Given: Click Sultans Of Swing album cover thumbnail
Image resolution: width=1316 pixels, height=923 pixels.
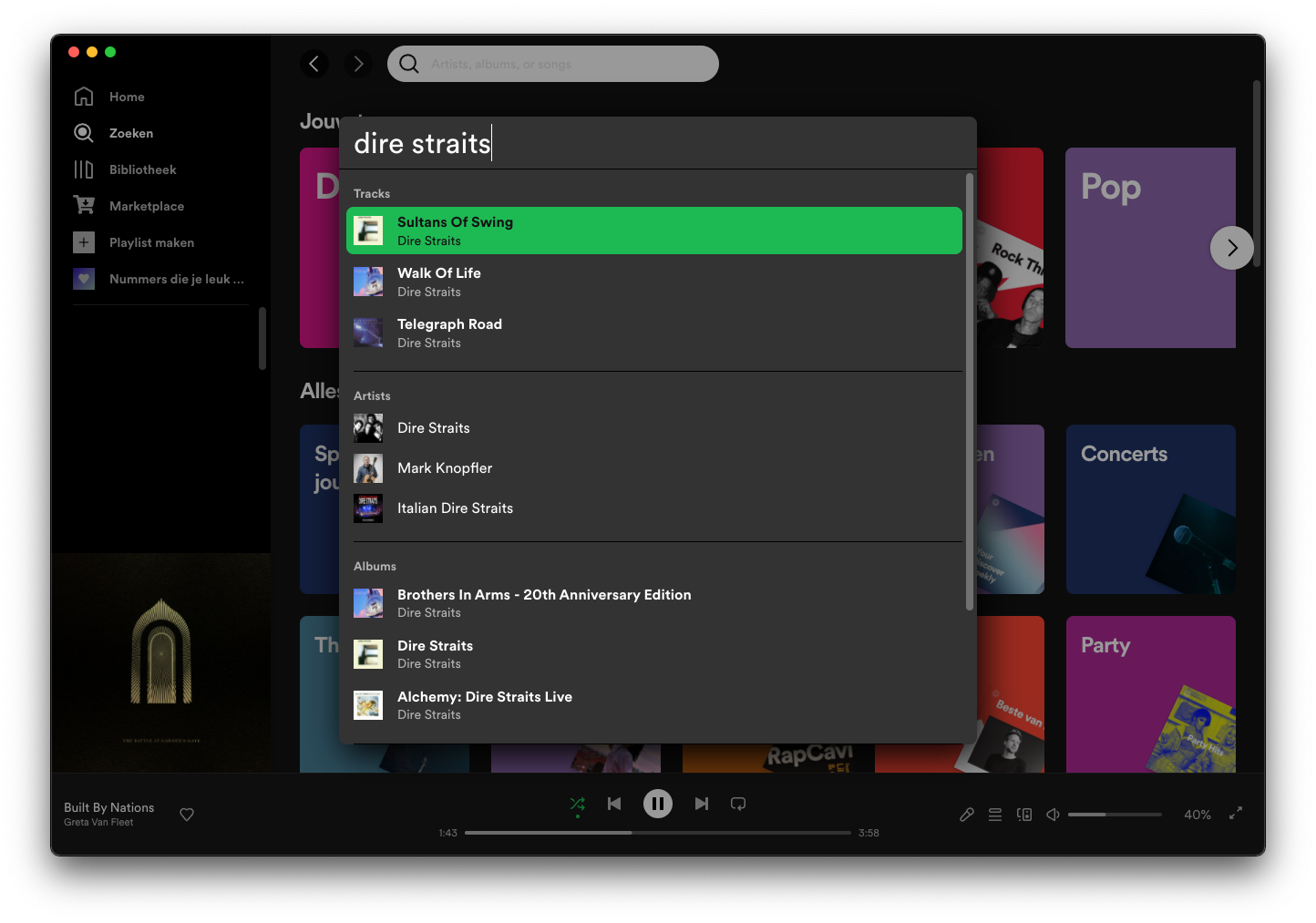Looking at the screenshot, I should 368,231.
